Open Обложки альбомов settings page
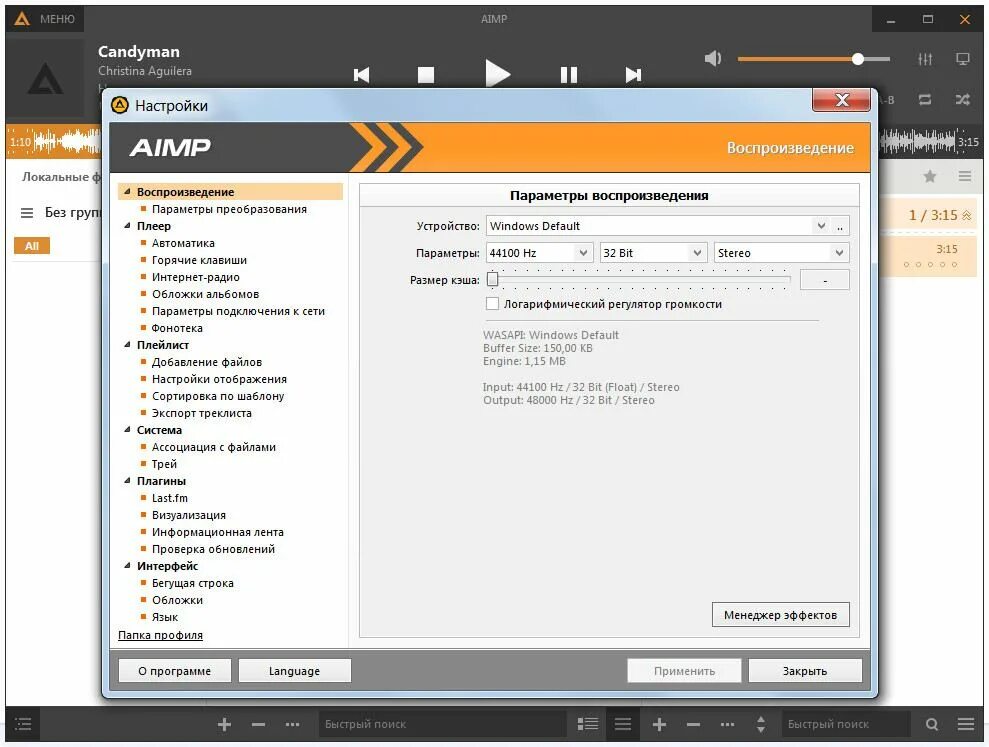 tap(205, 294)
